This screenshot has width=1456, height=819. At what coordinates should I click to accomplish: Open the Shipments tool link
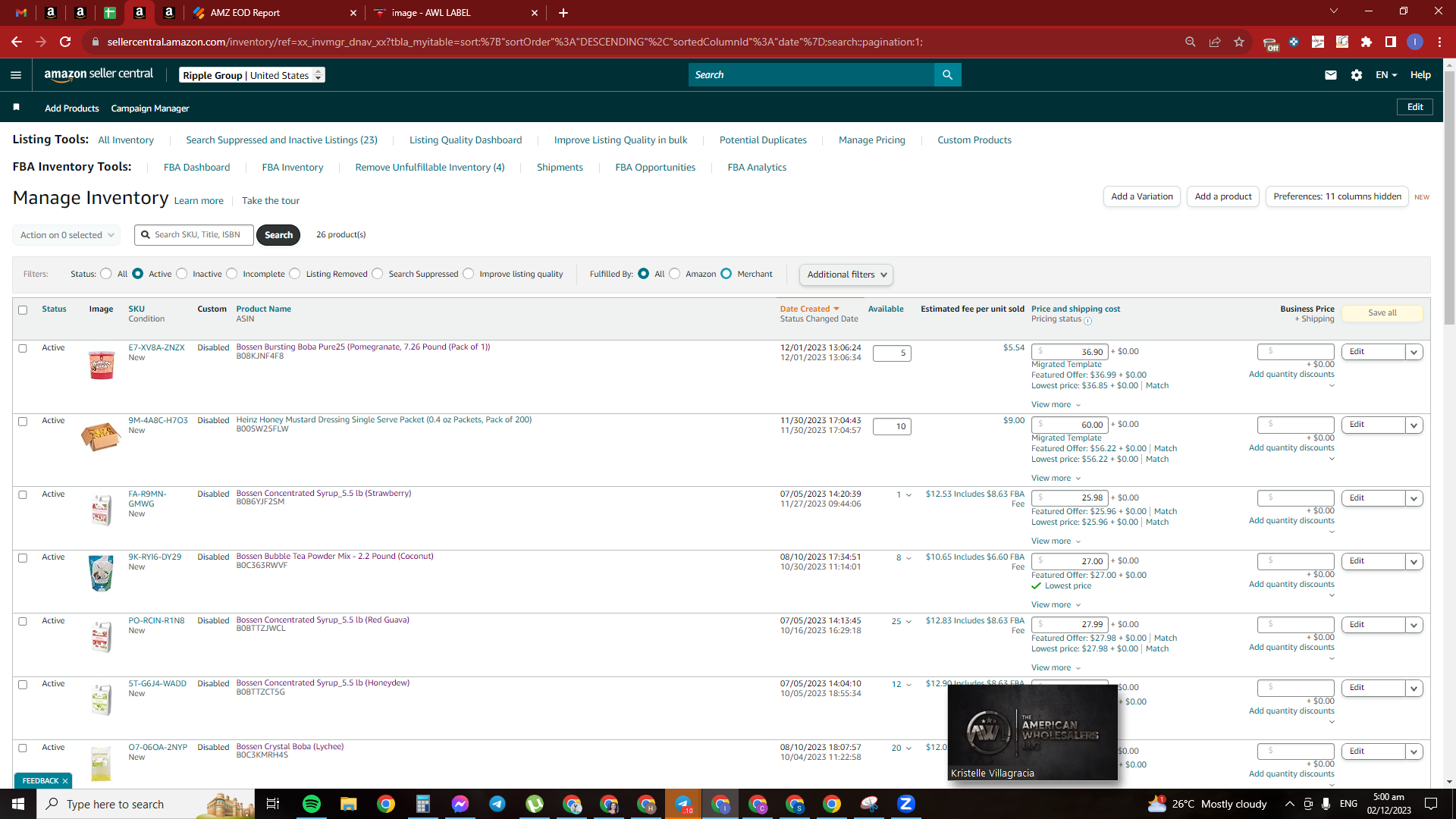point(560,168)
